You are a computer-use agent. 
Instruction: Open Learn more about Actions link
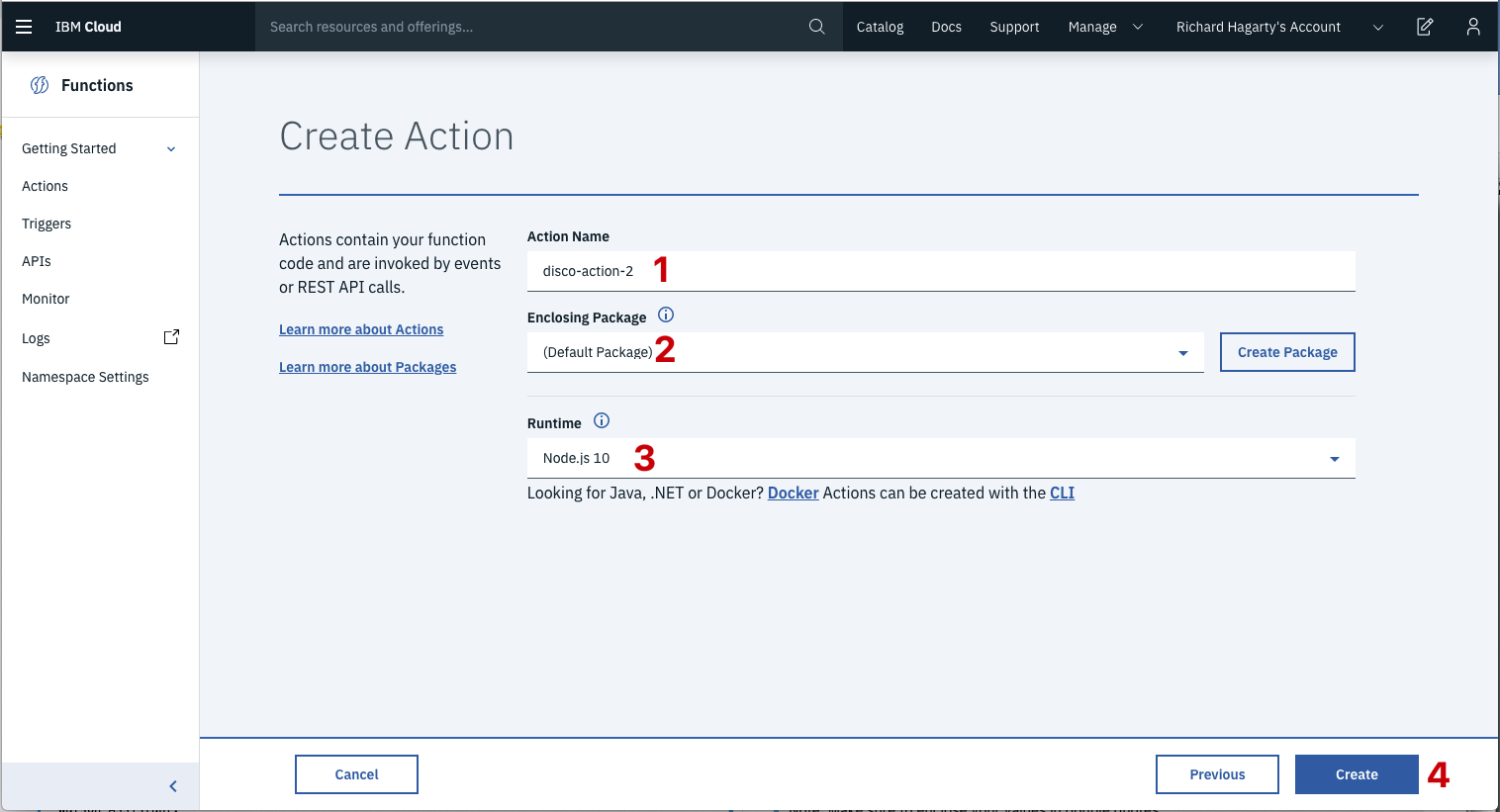[361, 329]
